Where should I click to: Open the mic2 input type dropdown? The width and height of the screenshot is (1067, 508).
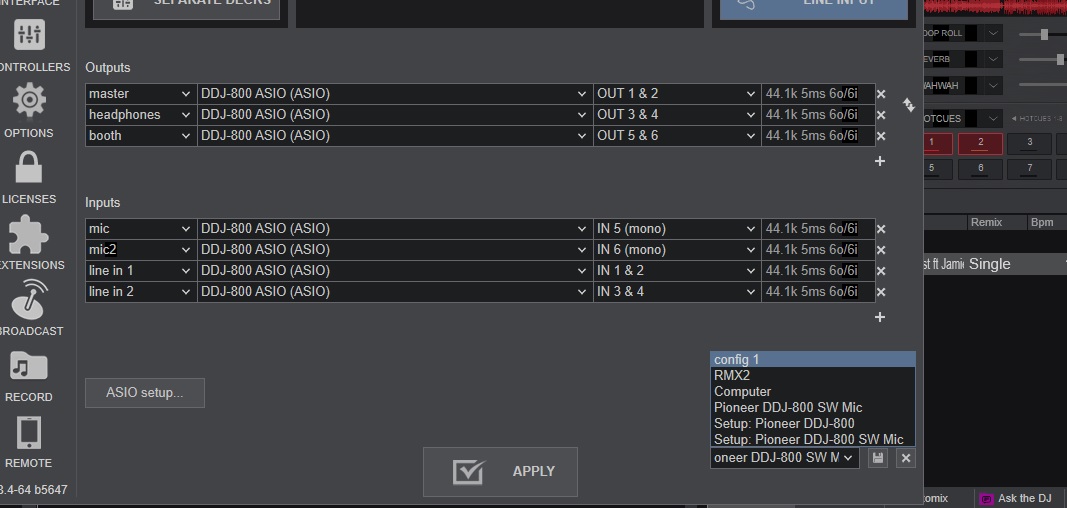pos(186,250)
